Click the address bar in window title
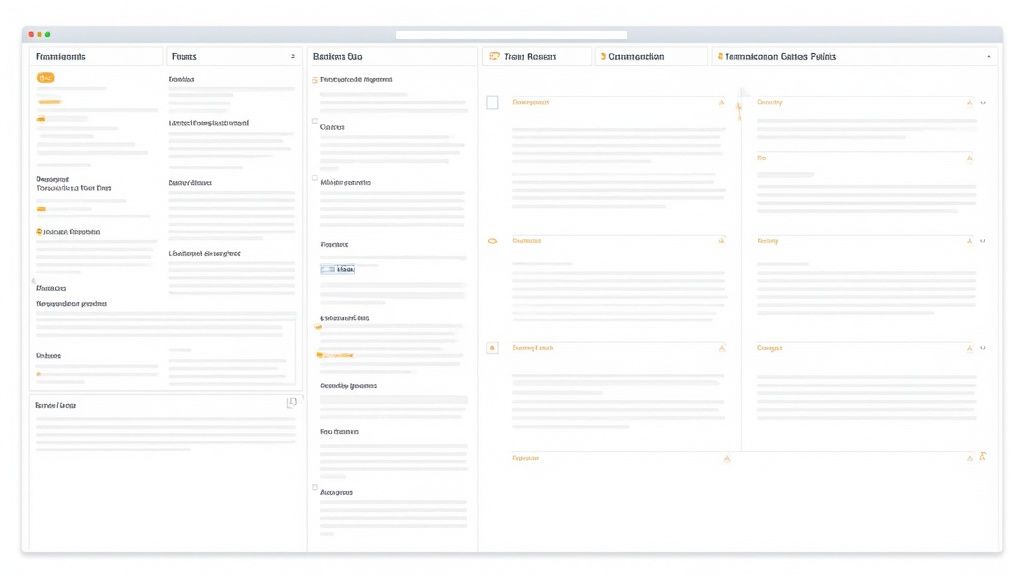The width and height of the screenshot is (1024, 576). point(511,34)
